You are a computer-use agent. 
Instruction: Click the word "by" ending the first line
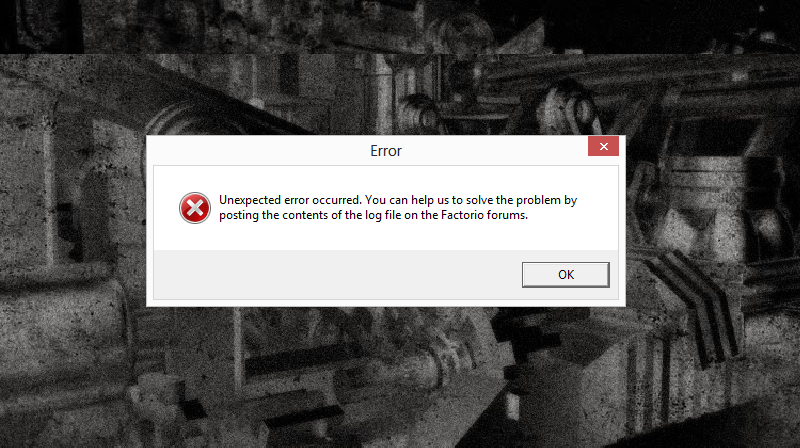570,201
